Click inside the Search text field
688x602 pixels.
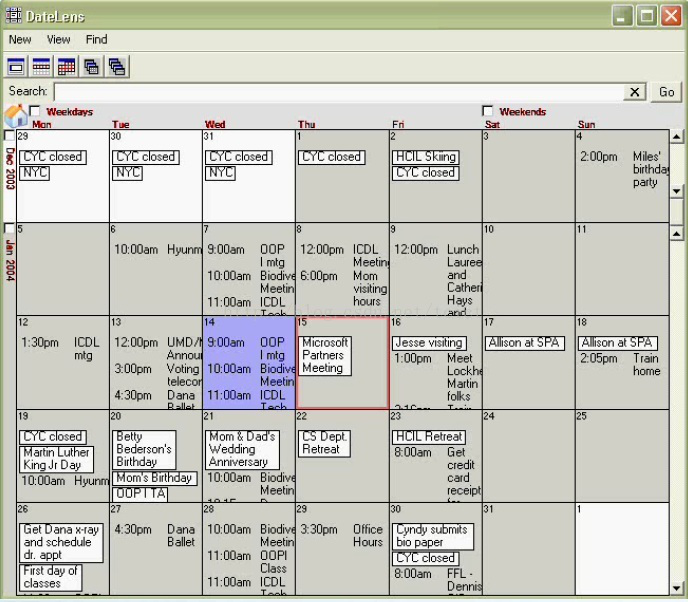338,92
